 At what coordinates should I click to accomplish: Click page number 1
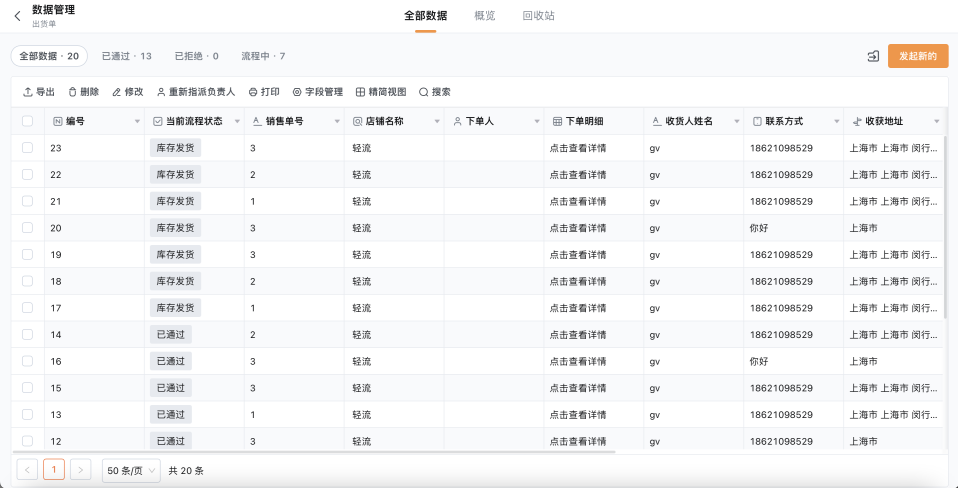(54, 470)
